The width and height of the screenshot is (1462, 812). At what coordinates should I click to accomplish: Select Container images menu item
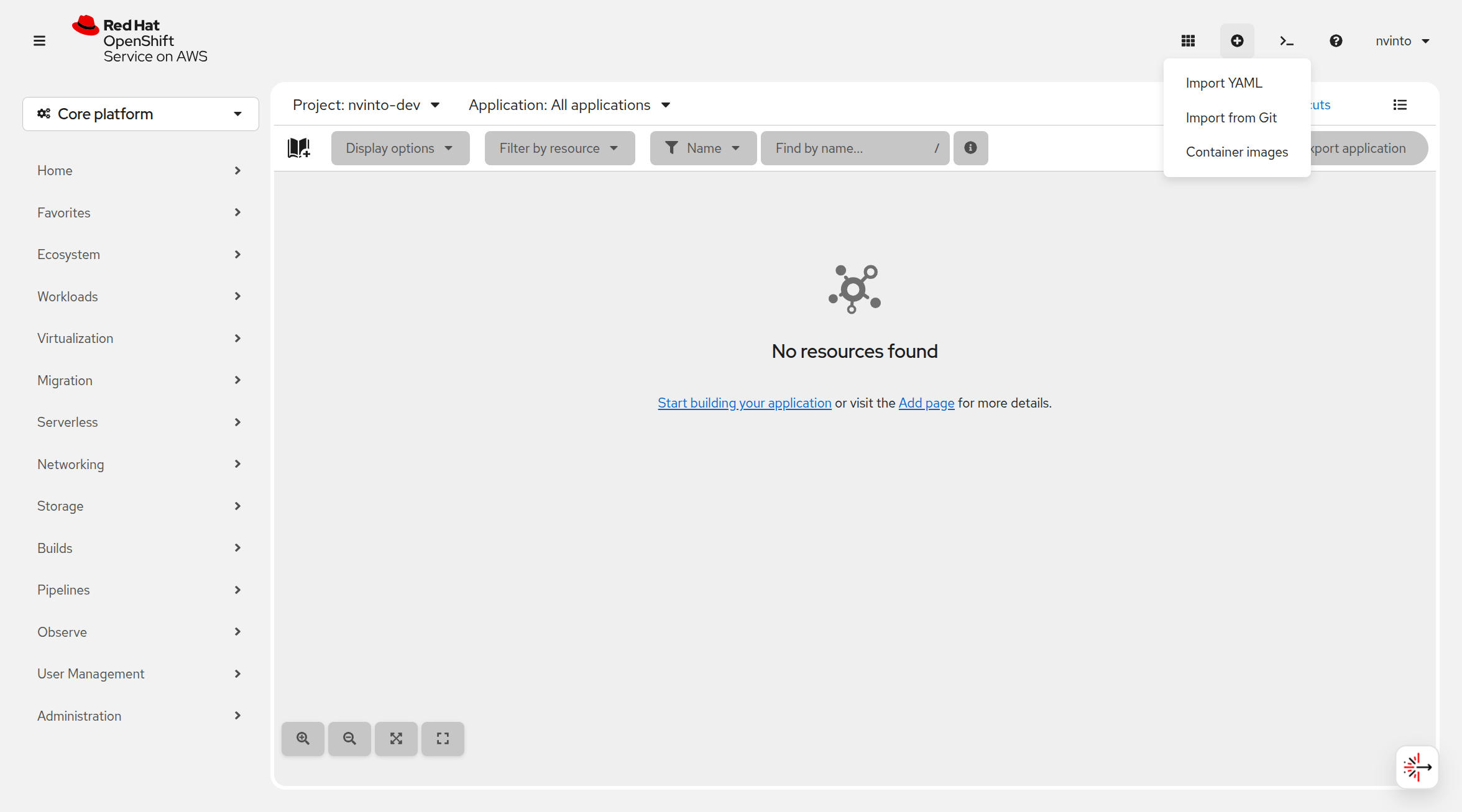[1237, 152]
